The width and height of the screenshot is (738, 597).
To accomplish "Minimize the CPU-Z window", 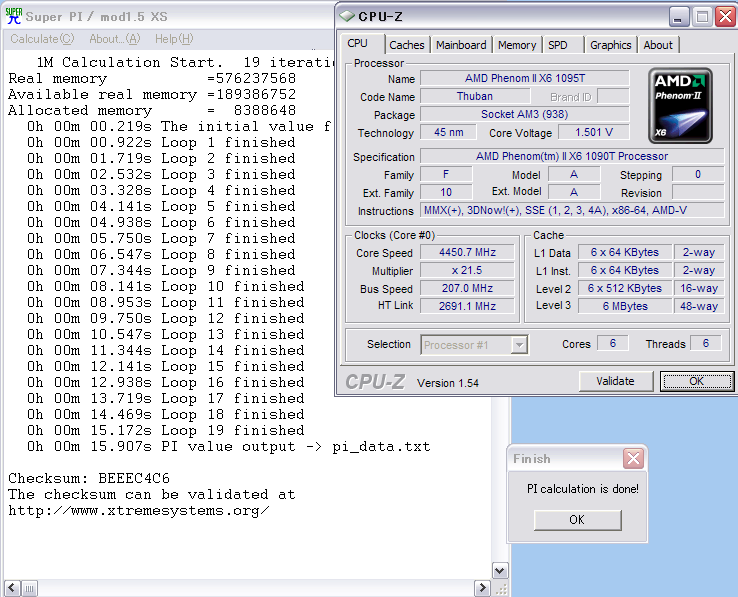I will click(679, 17).
